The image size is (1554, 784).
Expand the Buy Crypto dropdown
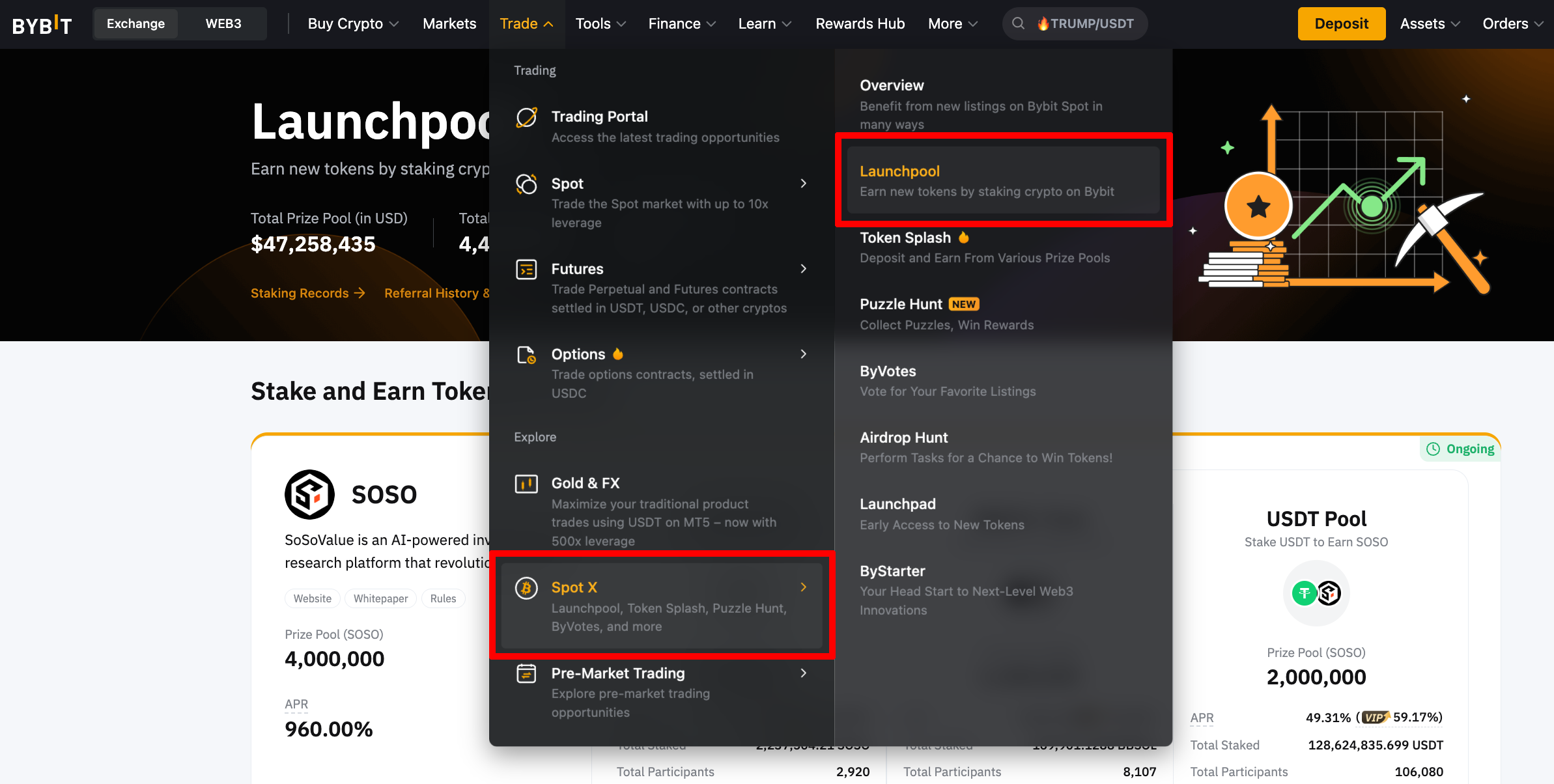point(352,24)
